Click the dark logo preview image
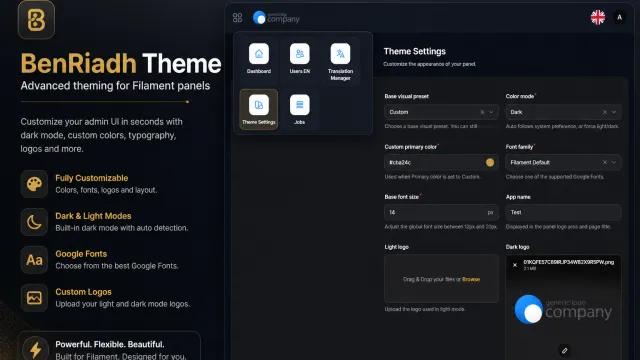Image resolution: width=640 pixels, height=360 pixels. pyautogui.click(x=563, y=310)
